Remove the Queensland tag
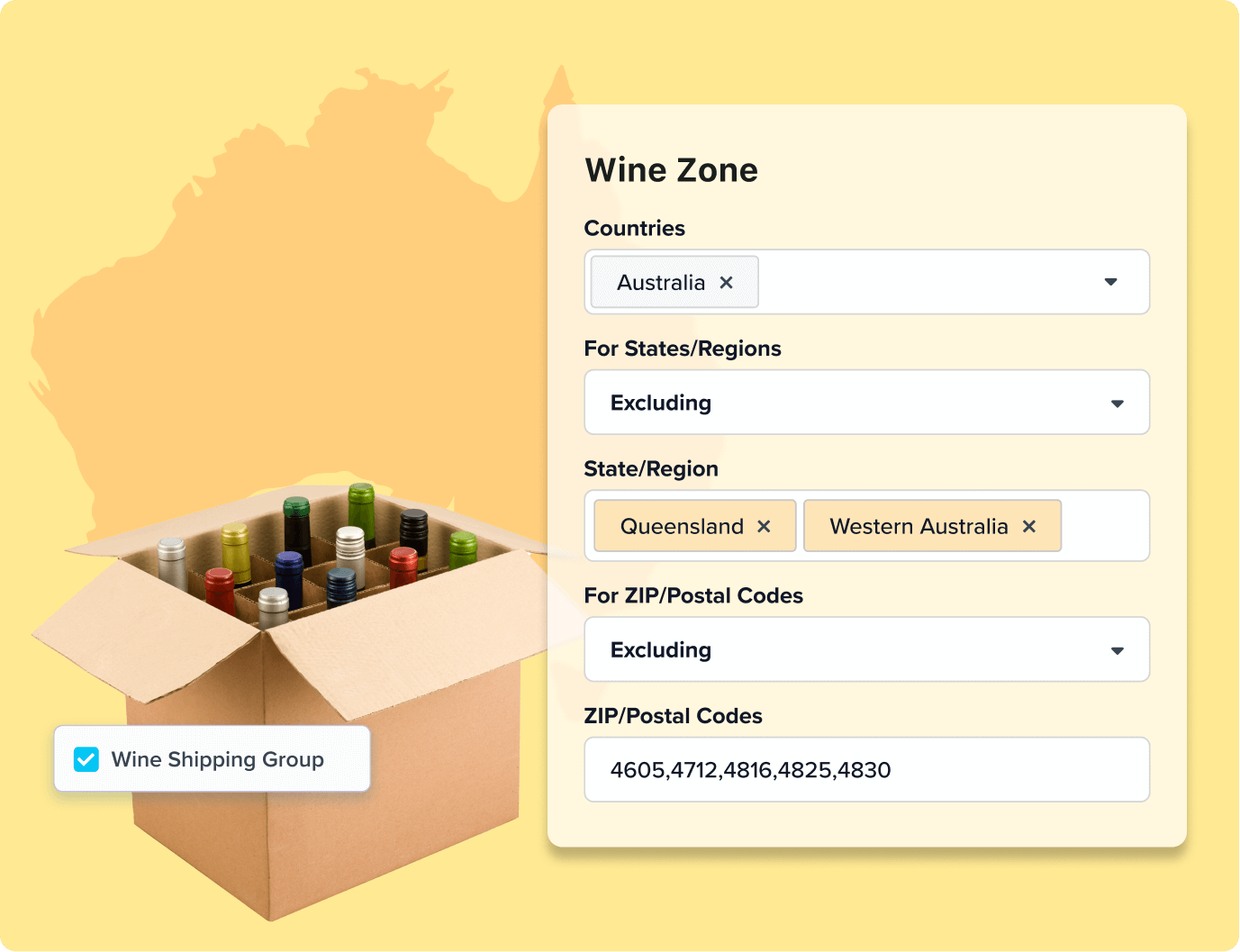This screenshot has height=952, width=1240. [764, 526]
